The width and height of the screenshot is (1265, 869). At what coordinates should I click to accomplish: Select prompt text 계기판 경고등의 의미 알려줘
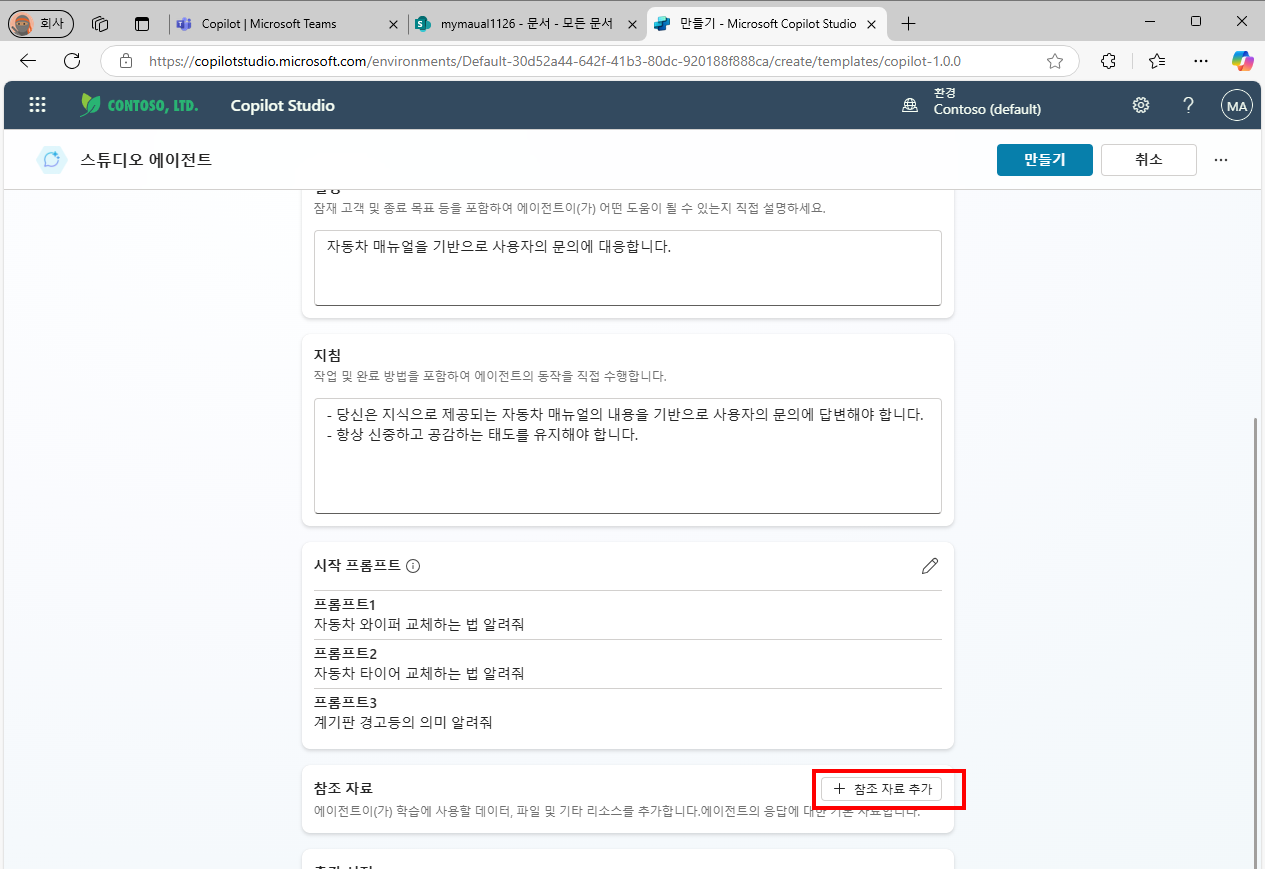[x=403, y=722]
